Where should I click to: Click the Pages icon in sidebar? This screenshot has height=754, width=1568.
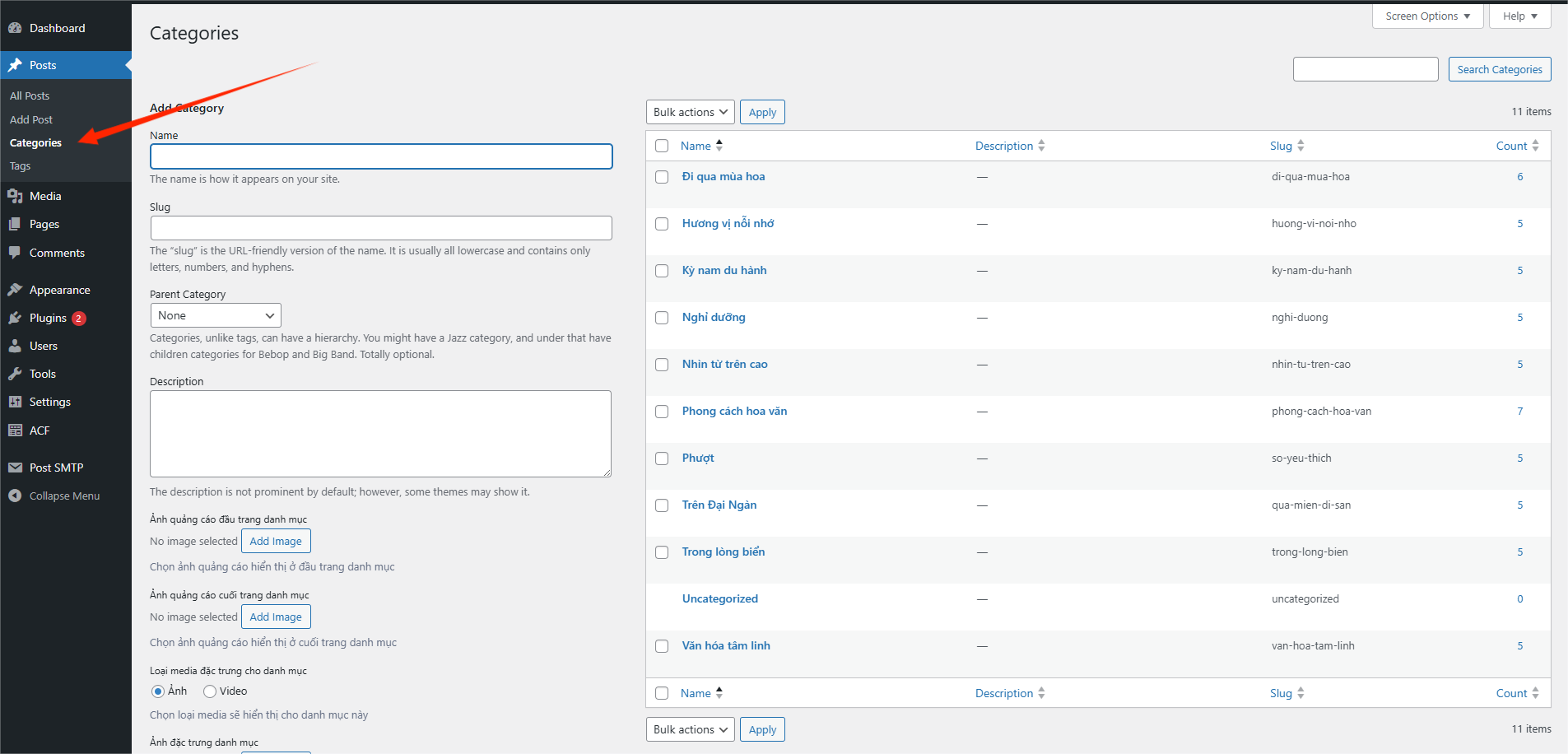15,224
